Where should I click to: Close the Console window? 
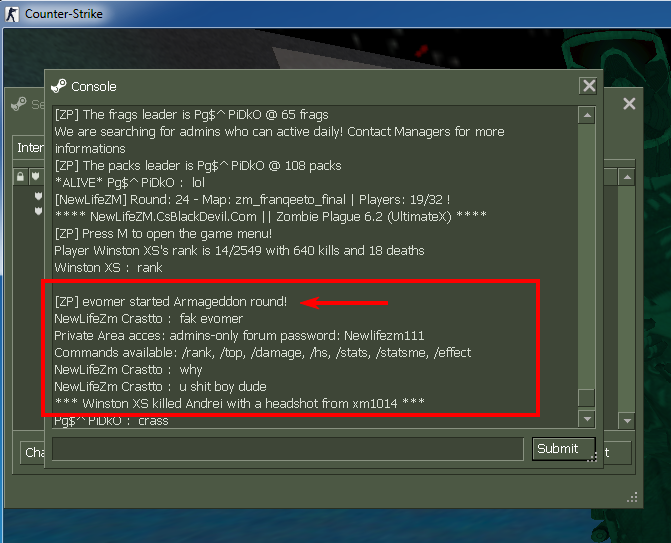click(589, 86)
